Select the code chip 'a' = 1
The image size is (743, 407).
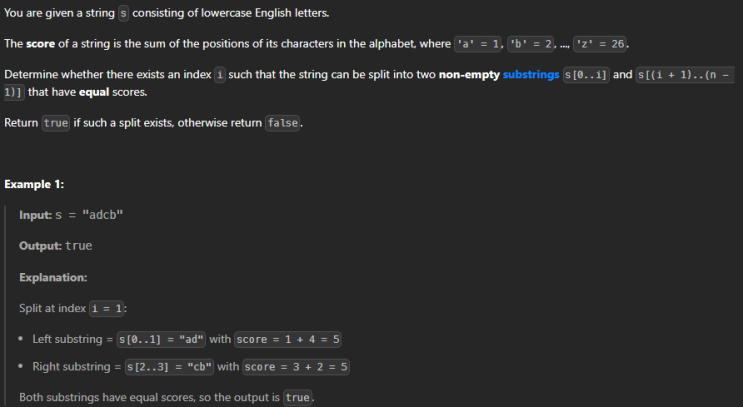tap(478, 44)
